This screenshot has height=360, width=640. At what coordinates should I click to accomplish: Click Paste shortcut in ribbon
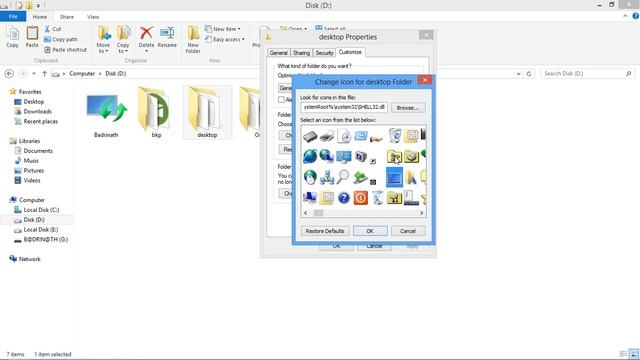tap(65, 49)
